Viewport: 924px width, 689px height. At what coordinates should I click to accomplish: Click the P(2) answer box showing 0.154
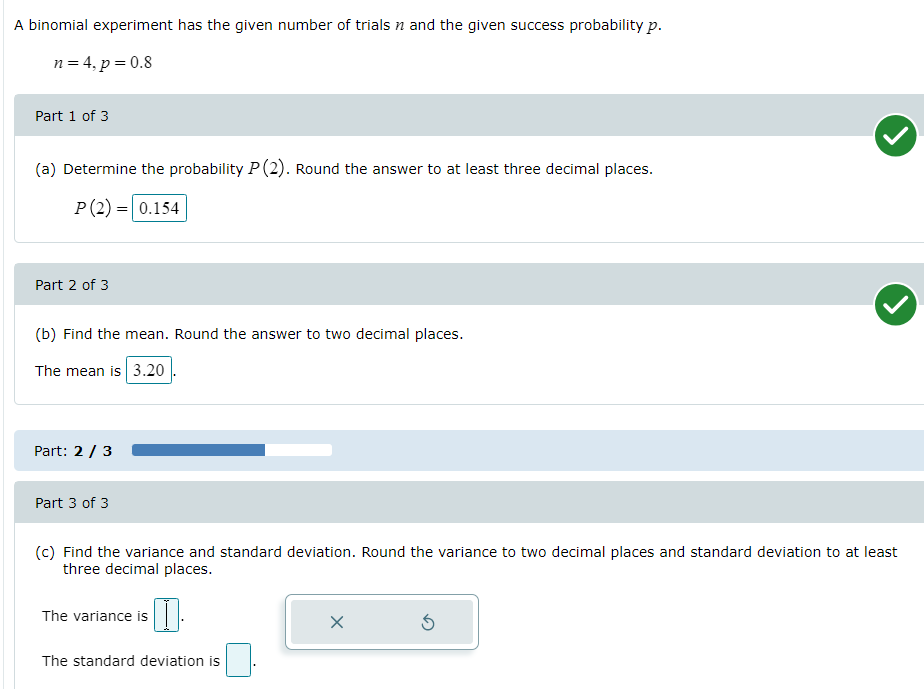[159, 207]
